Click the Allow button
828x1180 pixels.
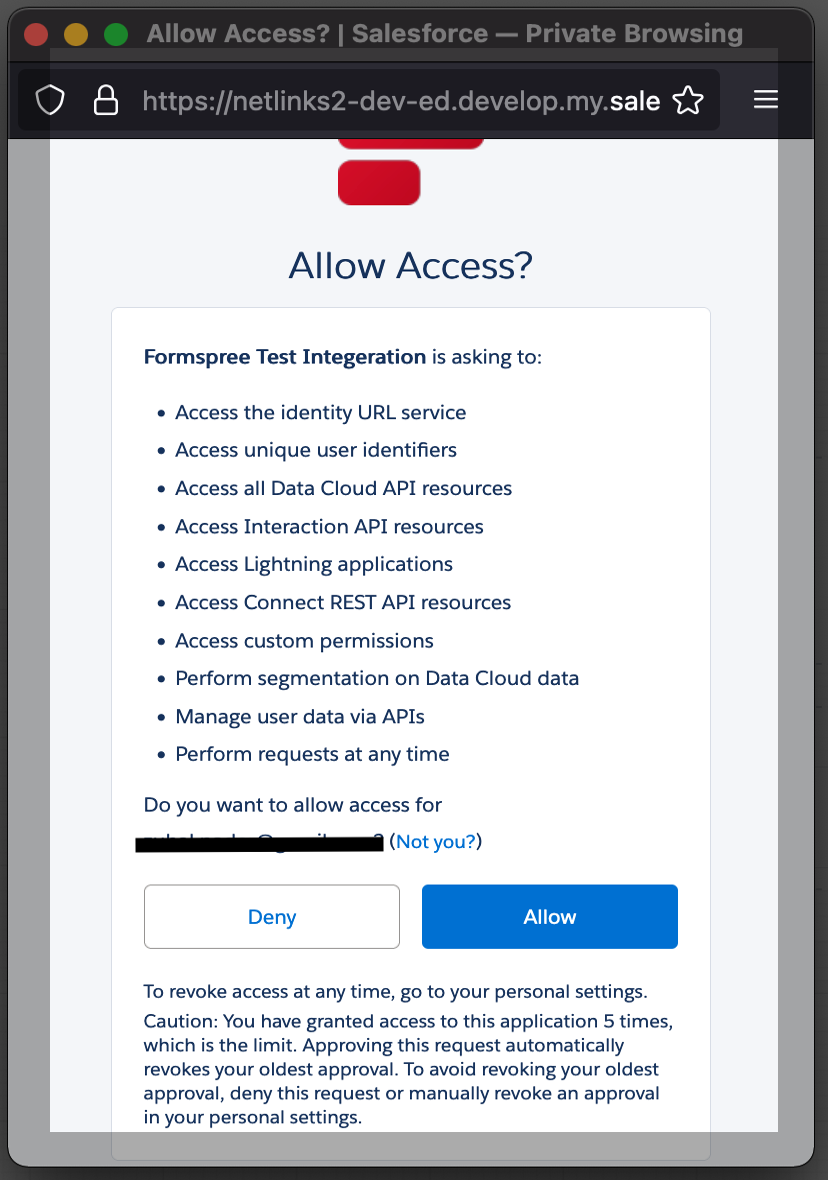pyautogui.click(x=549, y=916)
